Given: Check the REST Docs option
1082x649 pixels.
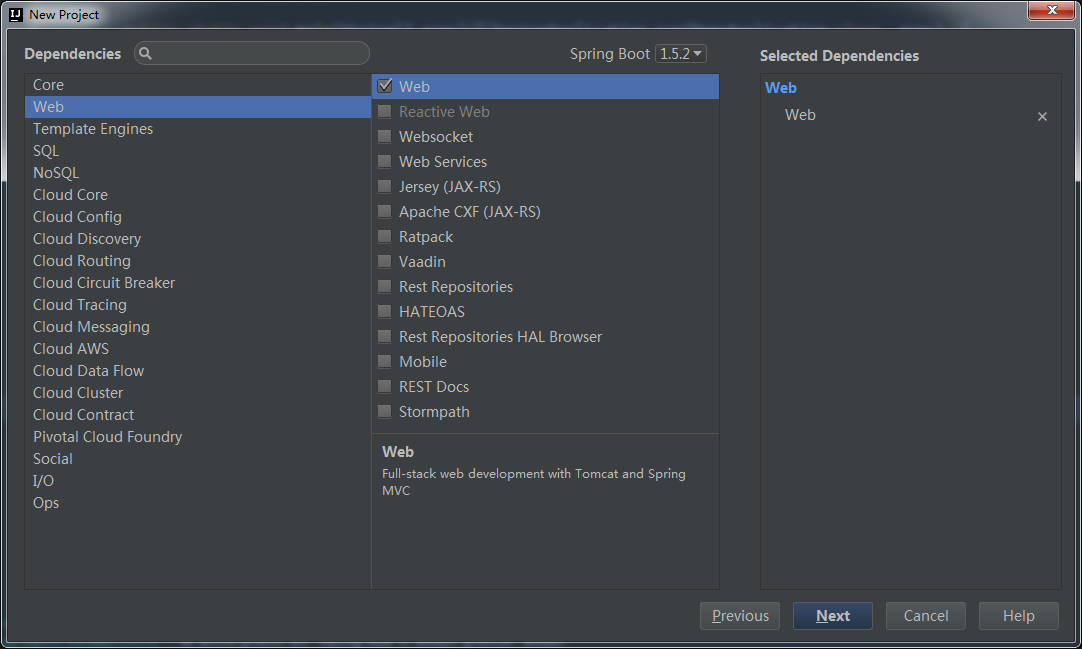Looking at the screenshot, I should pyautogui.click(x=385, y=386).
